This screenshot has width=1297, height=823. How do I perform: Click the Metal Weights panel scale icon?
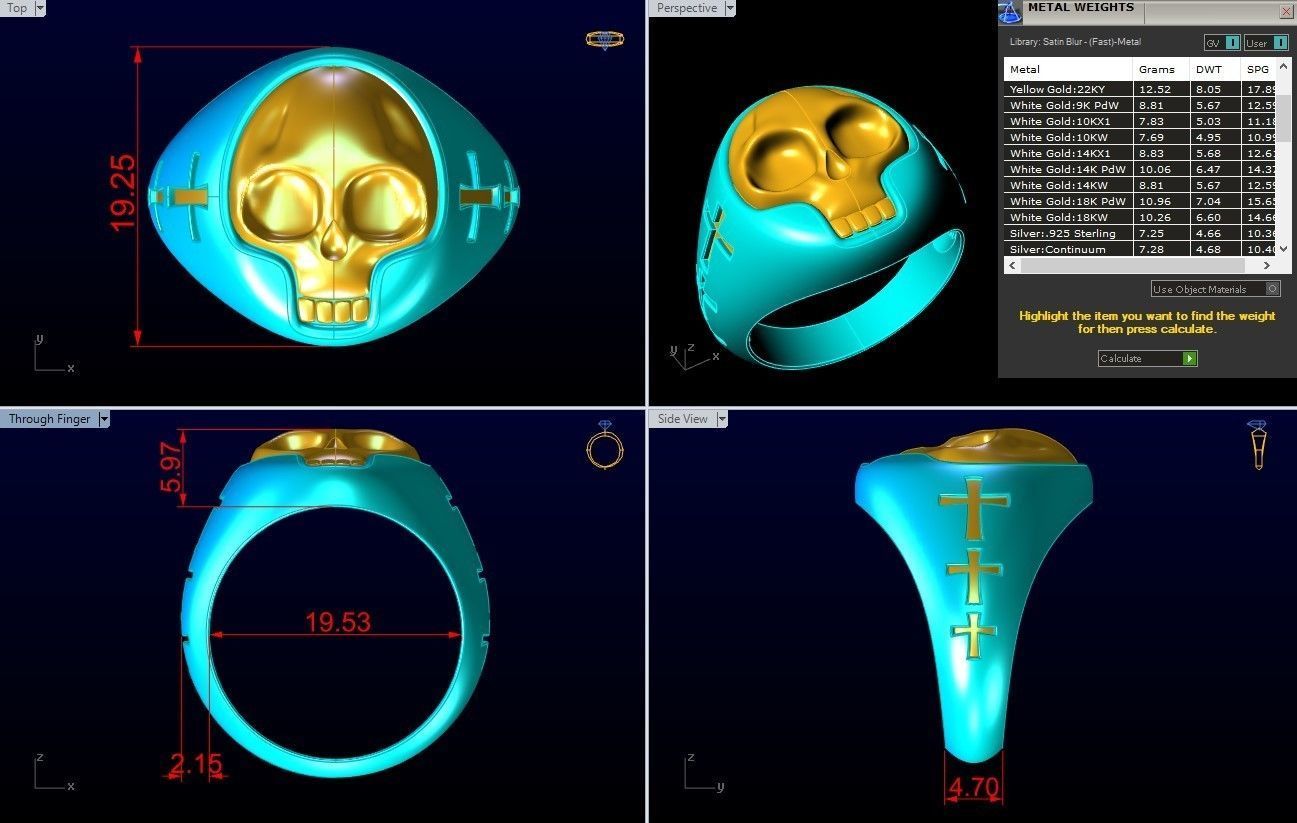tap(1010, 11)
